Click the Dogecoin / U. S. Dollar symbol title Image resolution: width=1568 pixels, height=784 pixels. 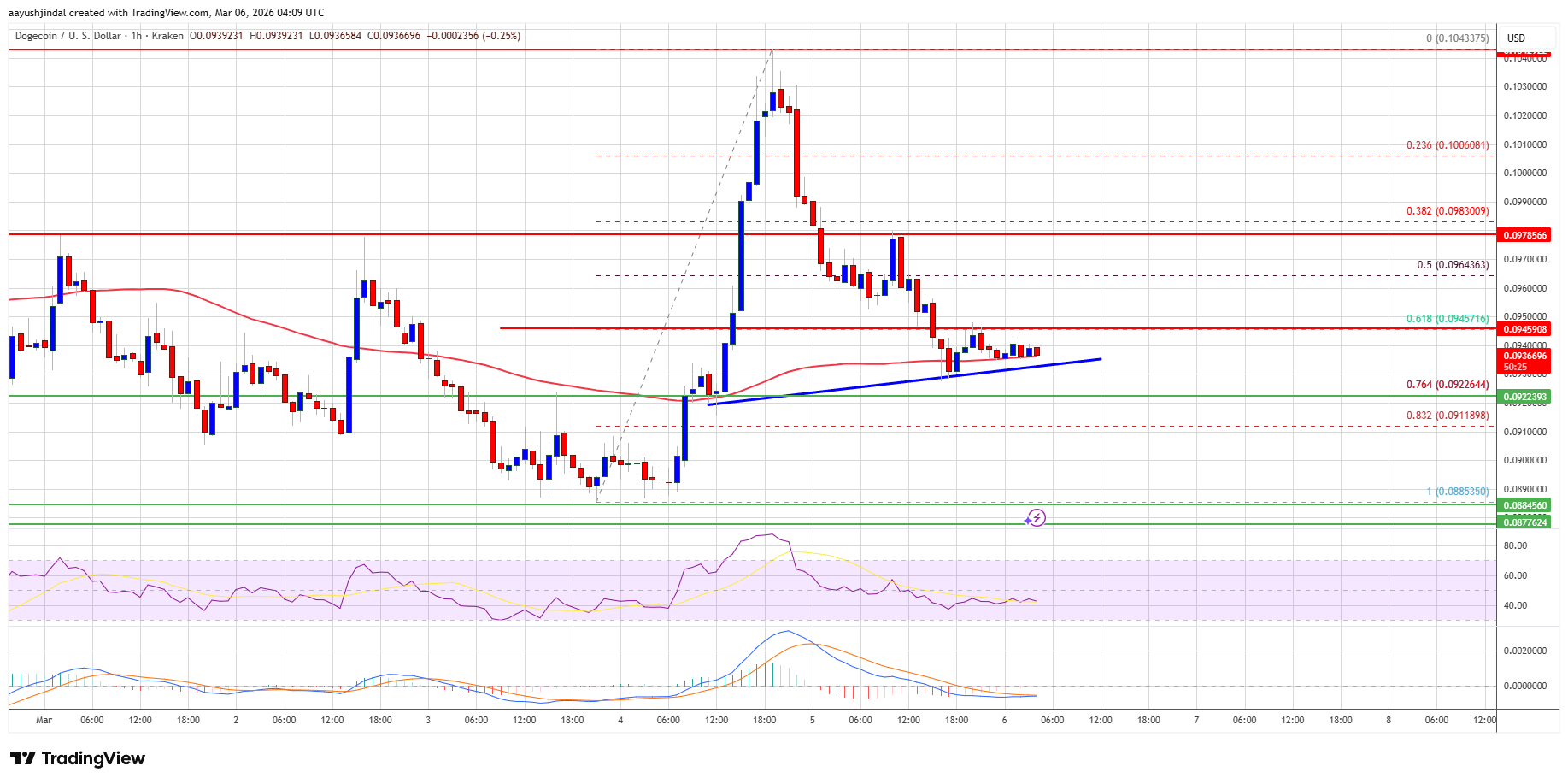[x=68, y=36]
